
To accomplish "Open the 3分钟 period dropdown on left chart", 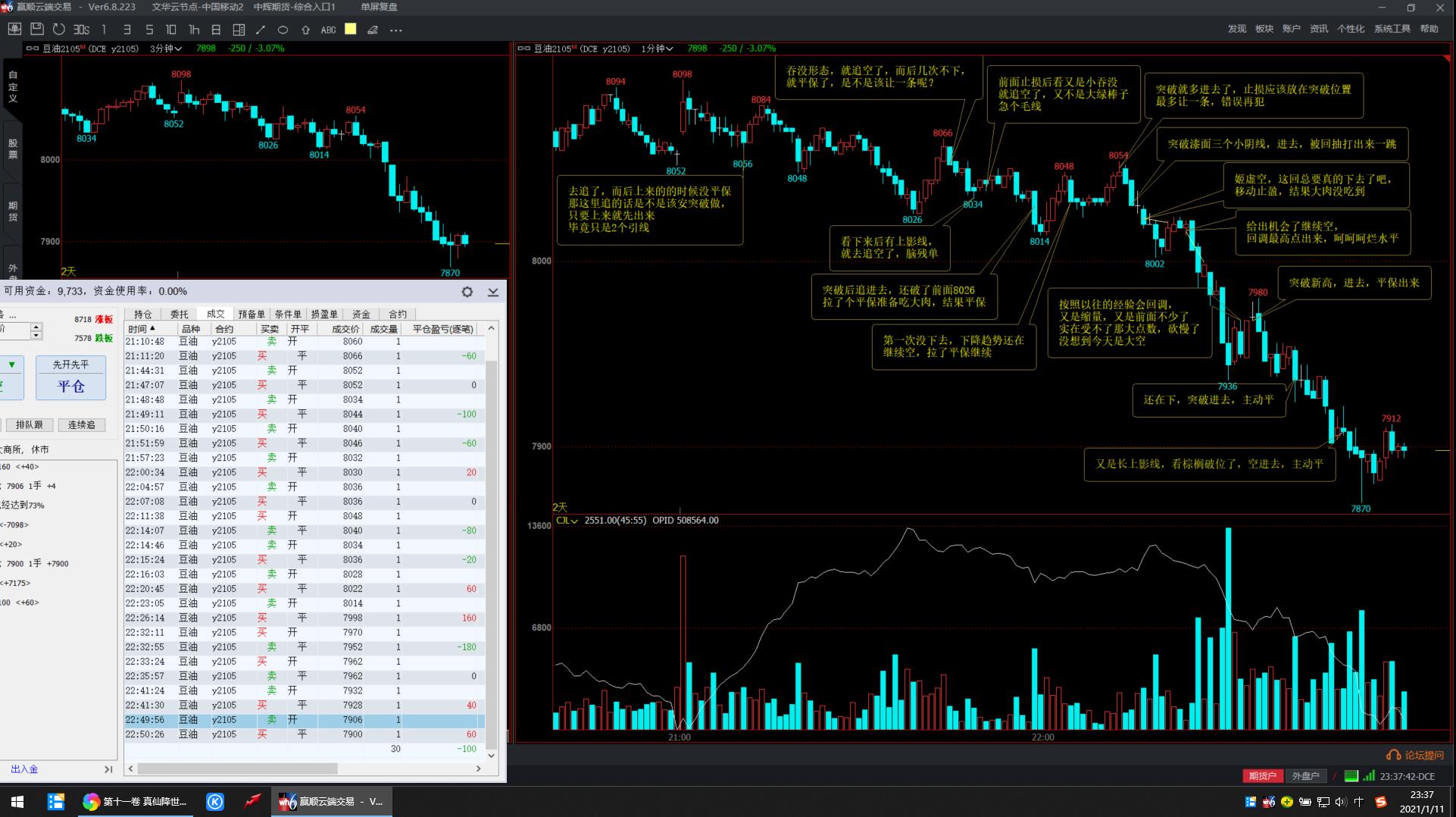I will (x=166, y=48).
